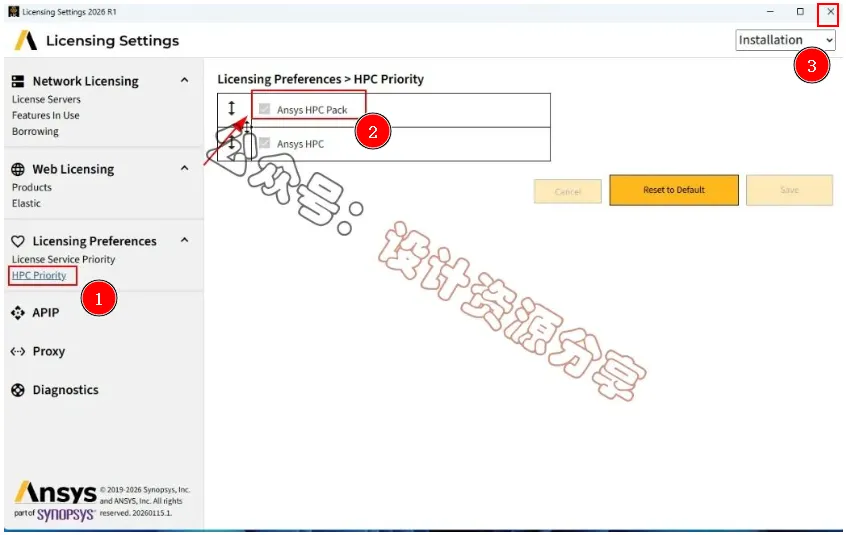Open Web Licensing Products page
846x535 pixels.
point(32,187)
